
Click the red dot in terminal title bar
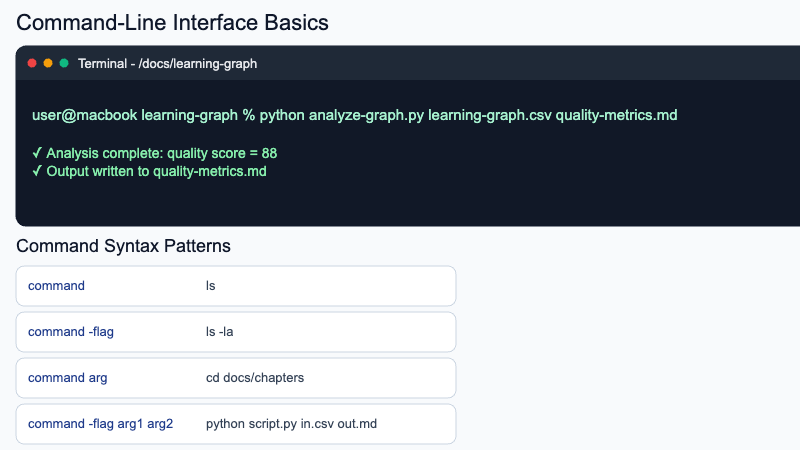[32, 63]
